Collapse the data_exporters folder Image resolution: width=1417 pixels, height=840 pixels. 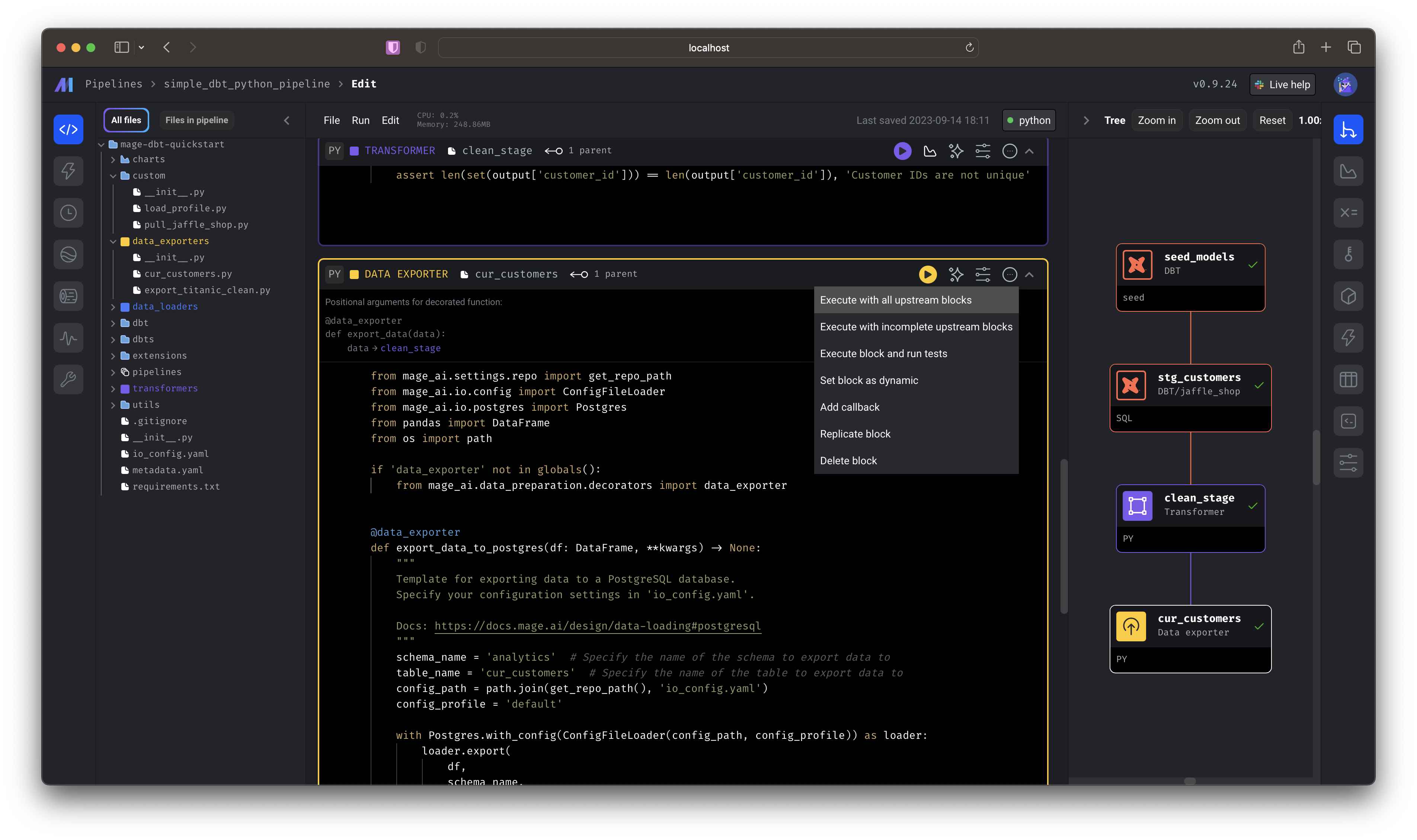pyautogui.click(x=113, y=242)
